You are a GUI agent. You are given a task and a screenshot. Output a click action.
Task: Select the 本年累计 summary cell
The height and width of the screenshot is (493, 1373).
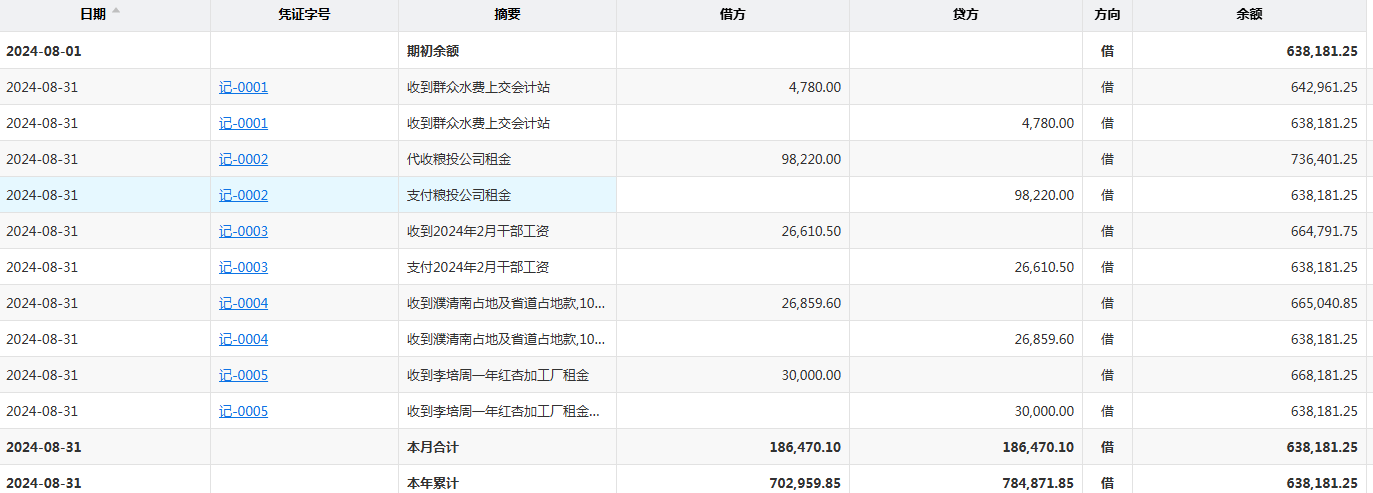coord(433,483)
